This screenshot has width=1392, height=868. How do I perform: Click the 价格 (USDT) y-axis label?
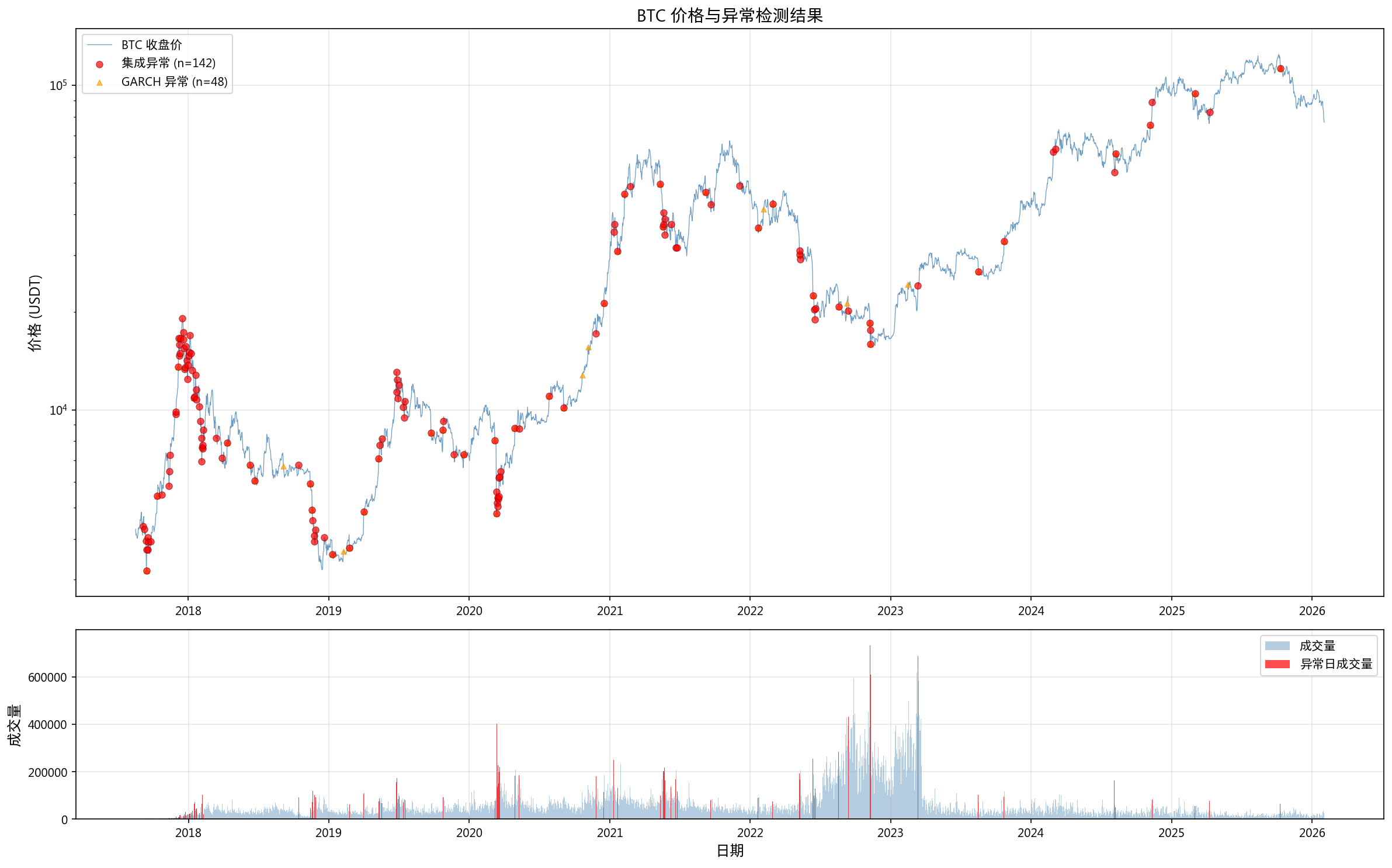click(35, 313)
